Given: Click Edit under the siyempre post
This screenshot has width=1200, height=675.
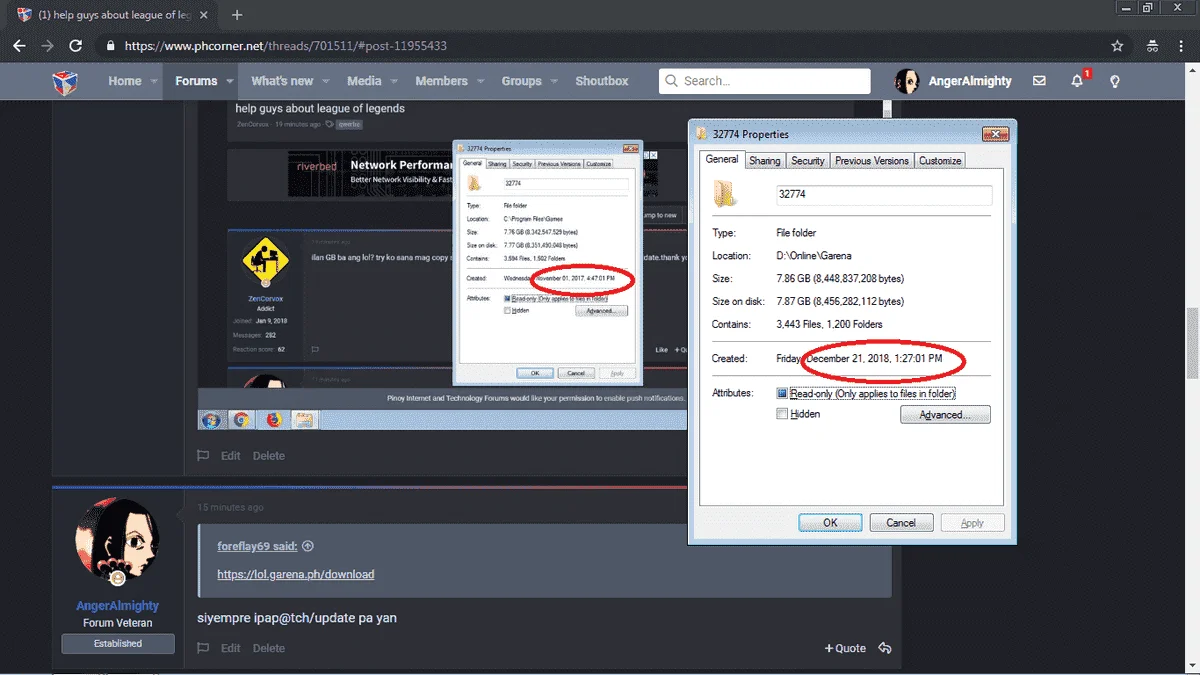Looking at the screenshot, I should [231, 648].
